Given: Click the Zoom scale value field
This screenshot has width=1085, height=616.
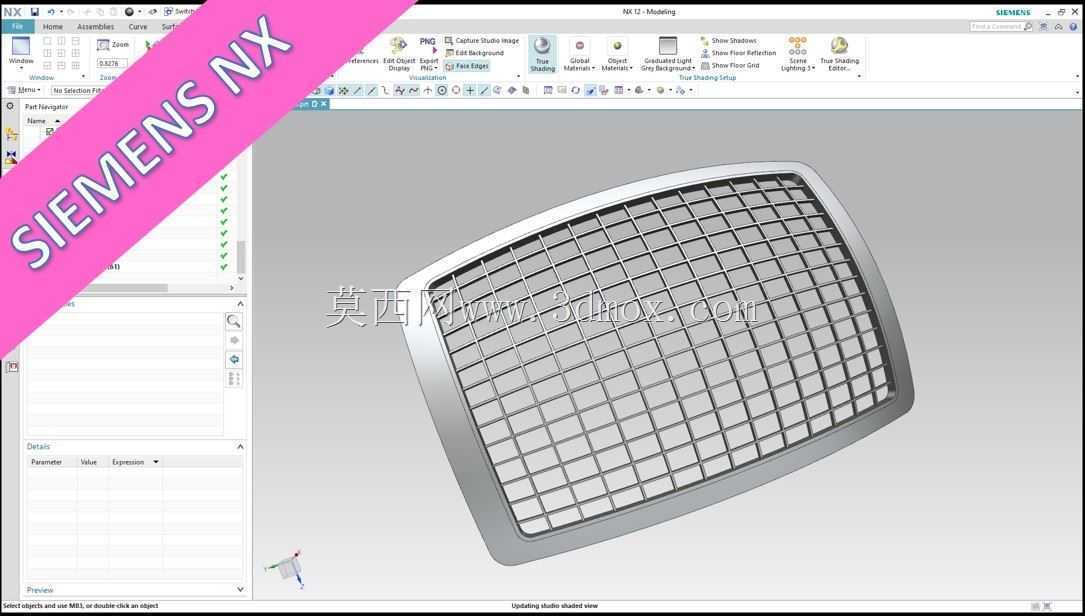Looking at the screenshot, I should pyautogui.click(x=111, y=63).
